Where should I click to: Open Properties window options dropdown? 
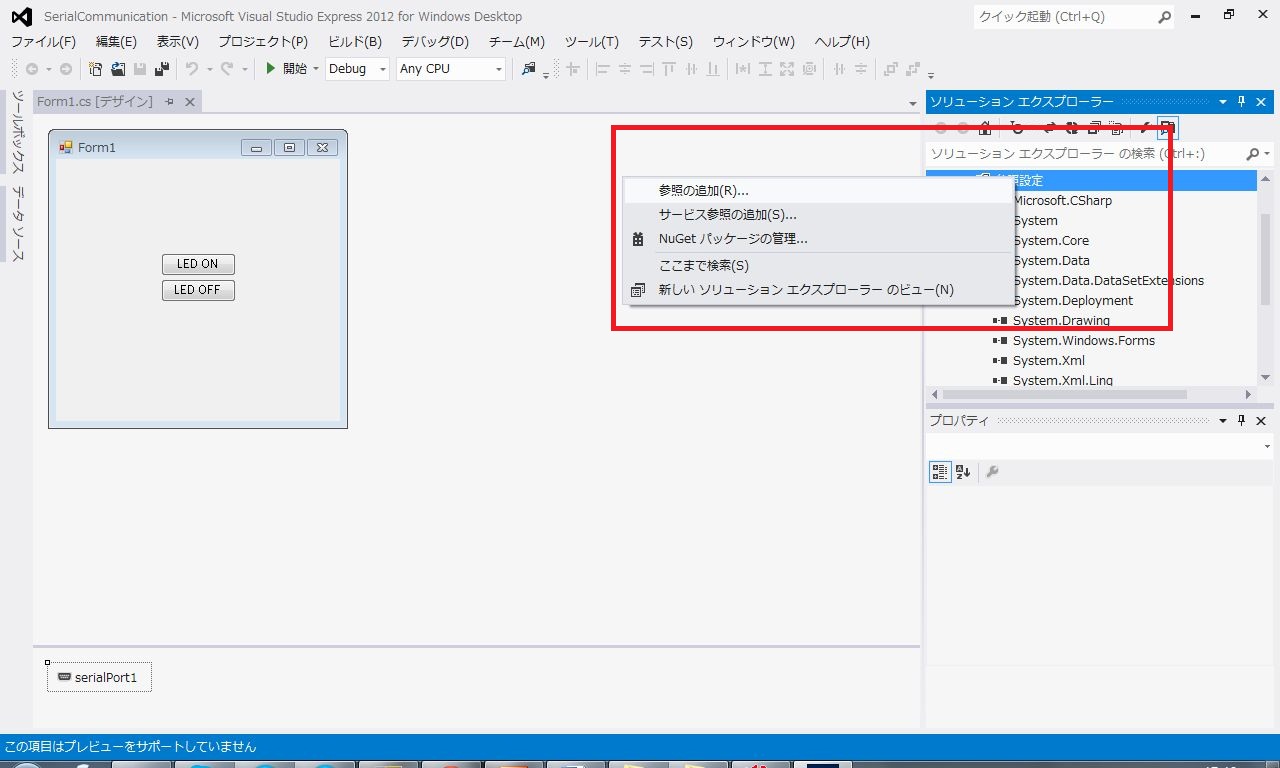pyautogui.click(x=1222, y=421)
